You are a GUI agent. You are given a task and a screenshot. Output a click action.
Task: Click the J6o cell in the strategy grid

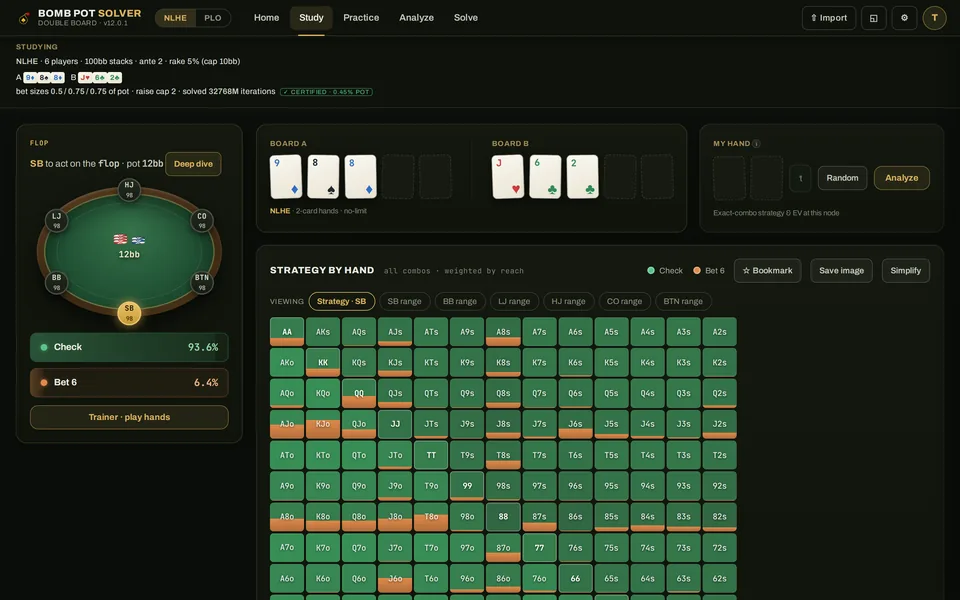coord(395,578)
